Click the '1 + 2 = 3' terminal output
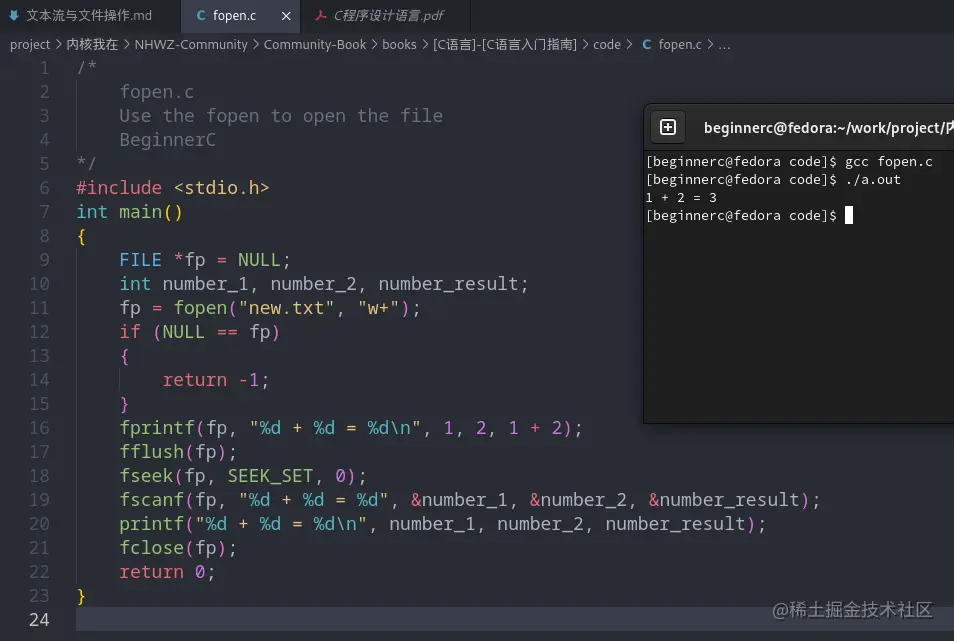This screenshot has height=641, width=954. (x=681, y=198)
